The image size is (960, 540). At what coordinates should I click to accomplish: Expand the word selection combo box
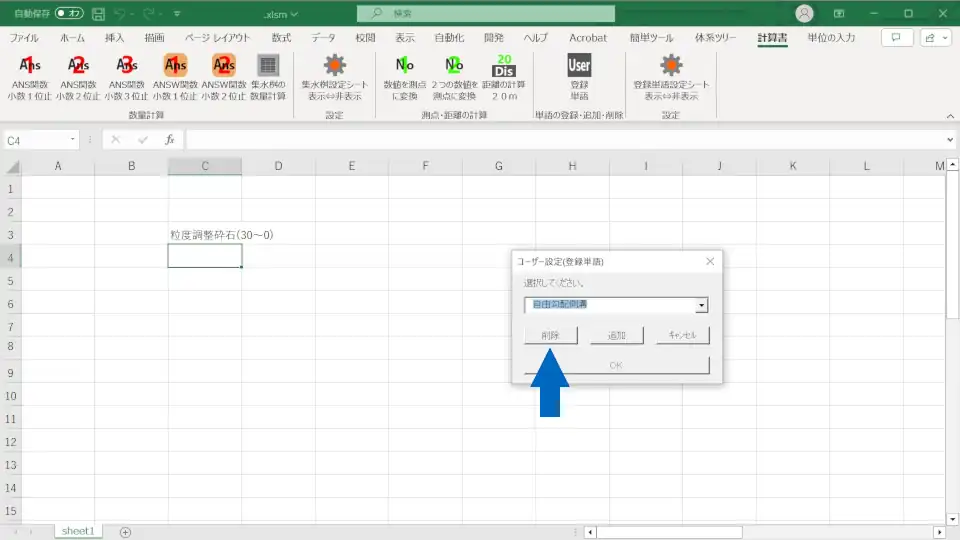[702, 306]
